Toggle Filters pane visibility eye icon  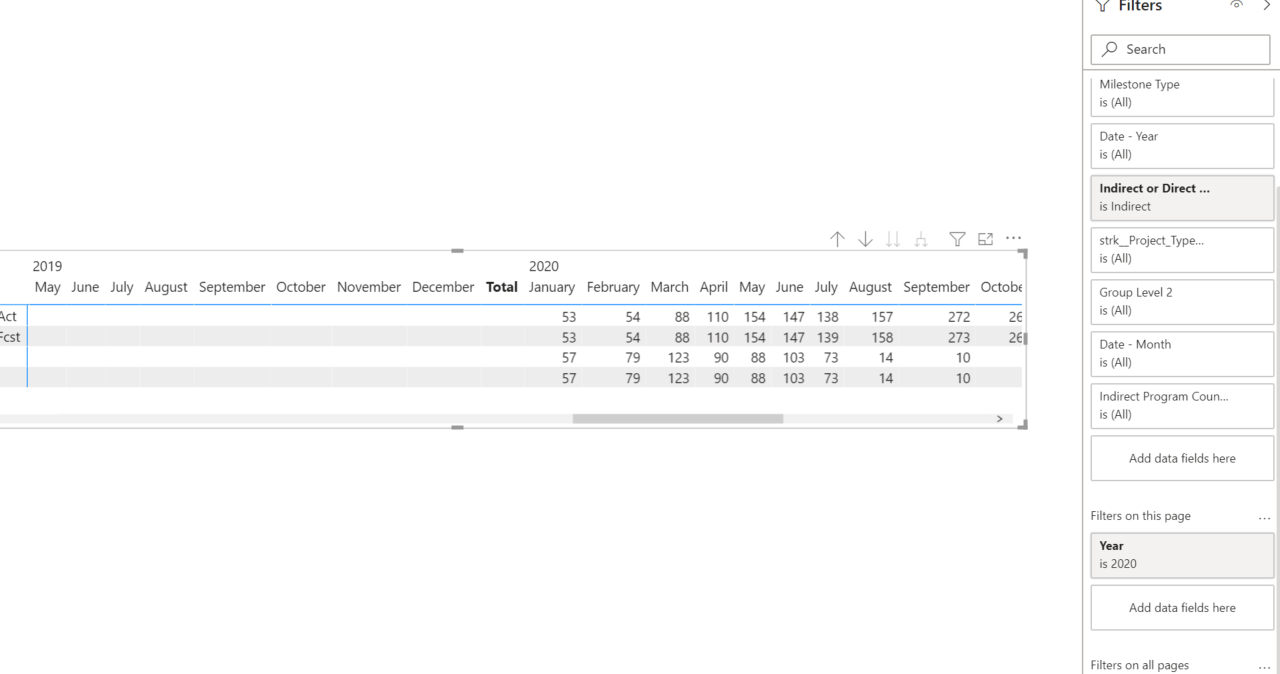(1237, 6)
